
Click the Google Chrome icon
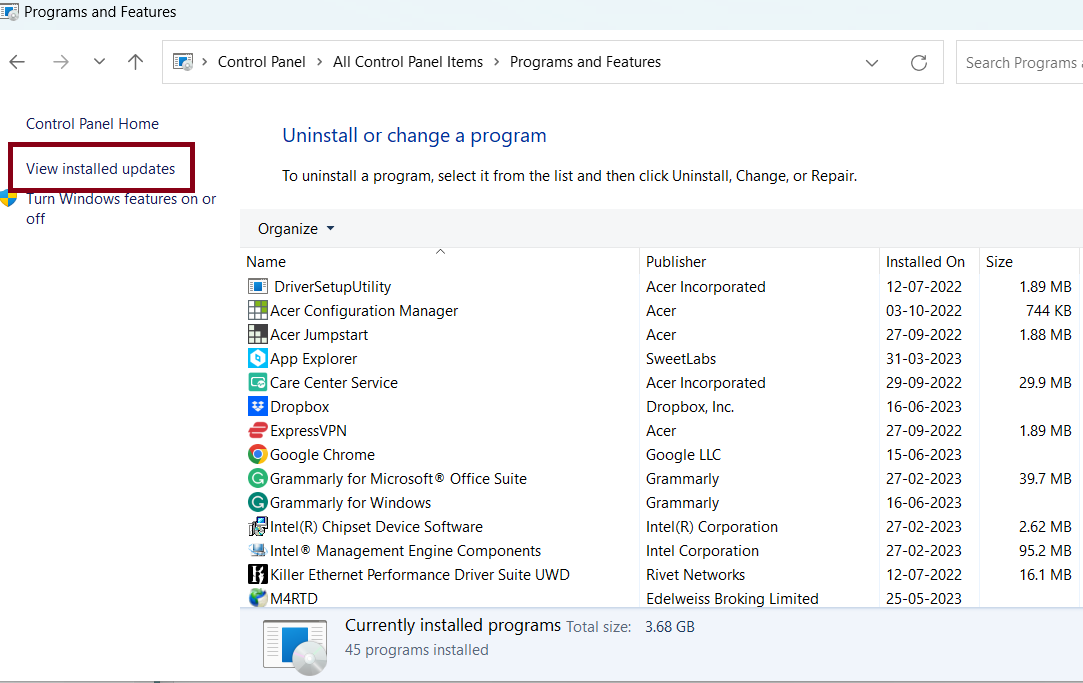pos(258,454)
